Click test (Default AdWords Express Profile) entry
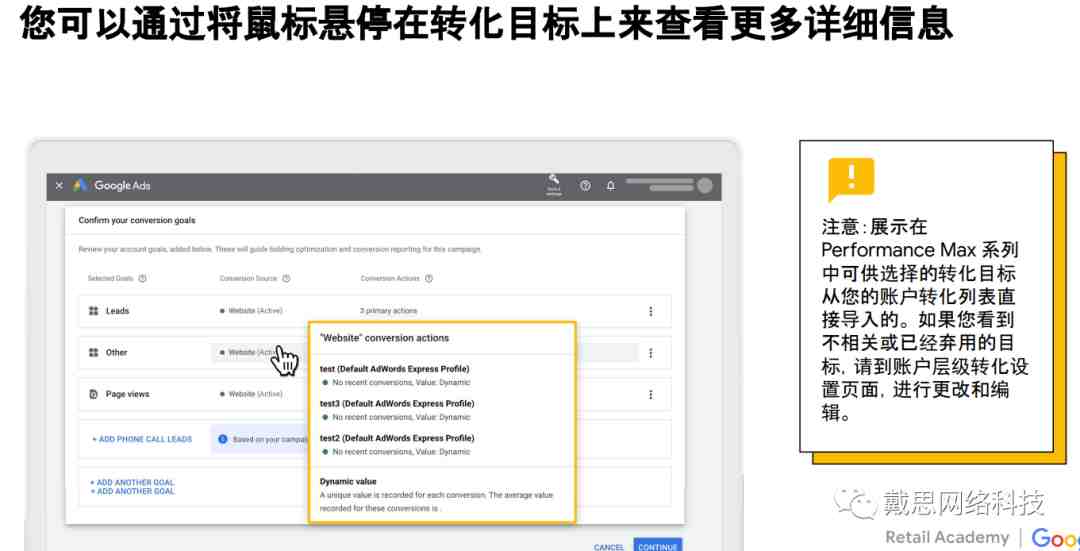The image size is (1080, 551). pyautogui.click(x=395, y=369)
